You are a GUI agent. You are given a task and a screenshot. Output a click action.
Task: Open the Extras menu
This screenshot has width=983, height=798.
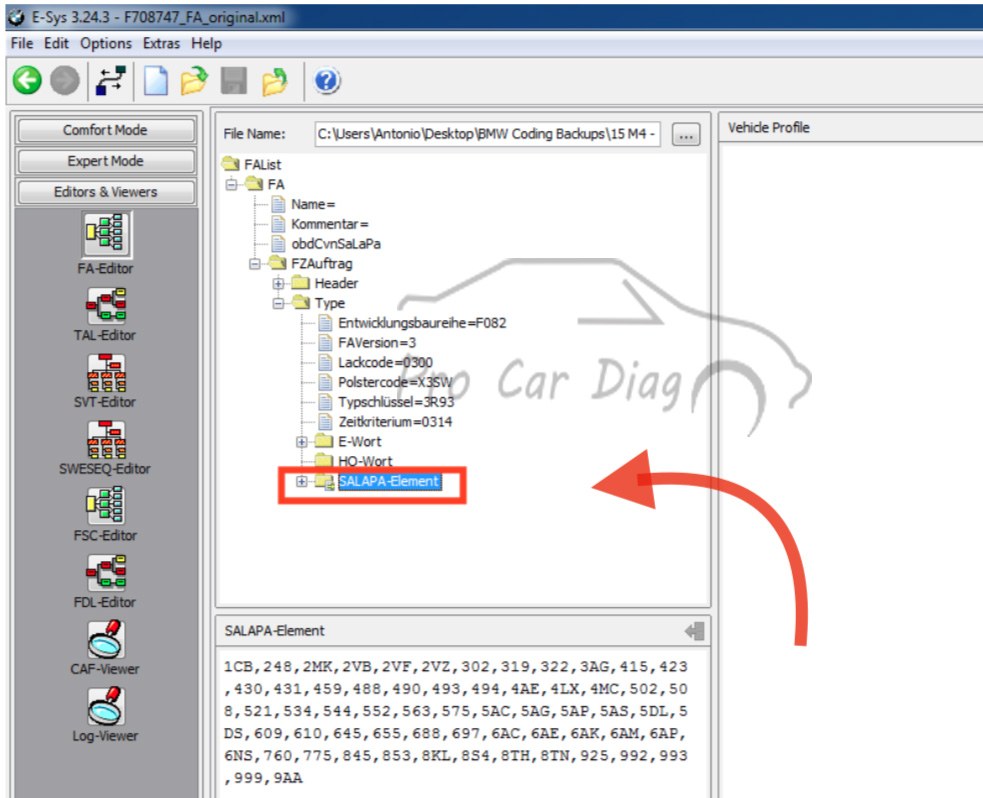pyautogui.click(x=161, y=43)
